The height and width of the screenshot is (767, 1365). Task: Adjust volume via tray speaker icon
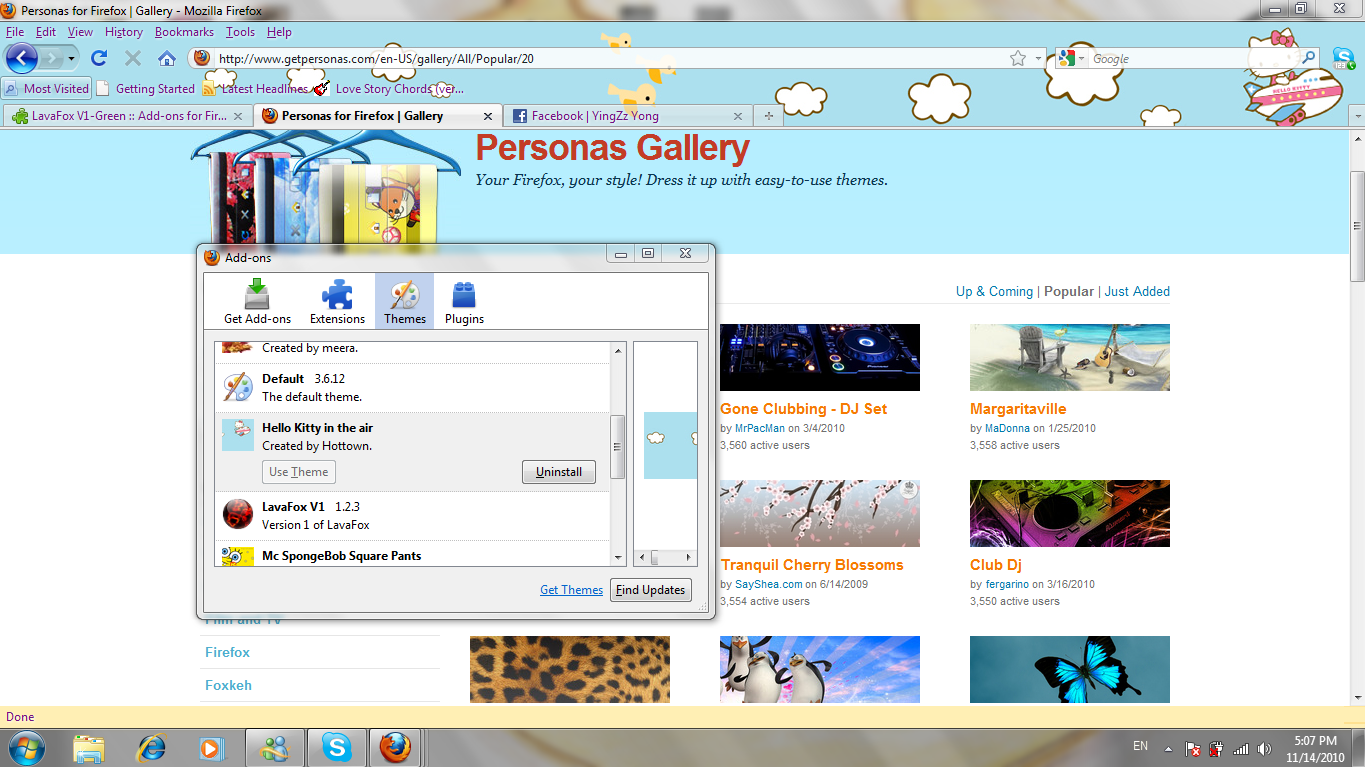click(x=1264, y=748)
